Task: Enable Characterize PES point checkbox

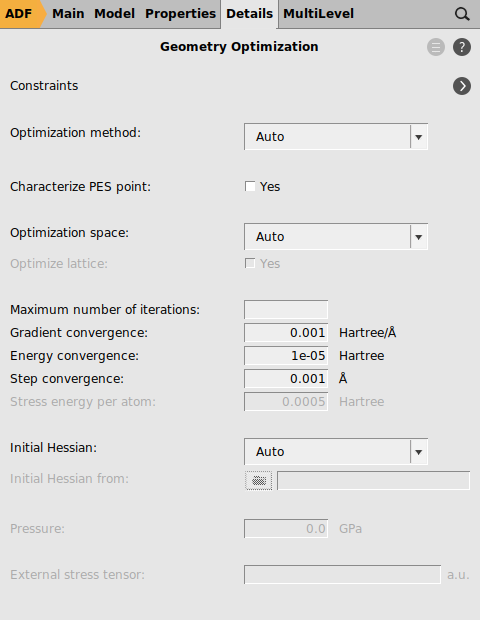Action: pos(250,186)
